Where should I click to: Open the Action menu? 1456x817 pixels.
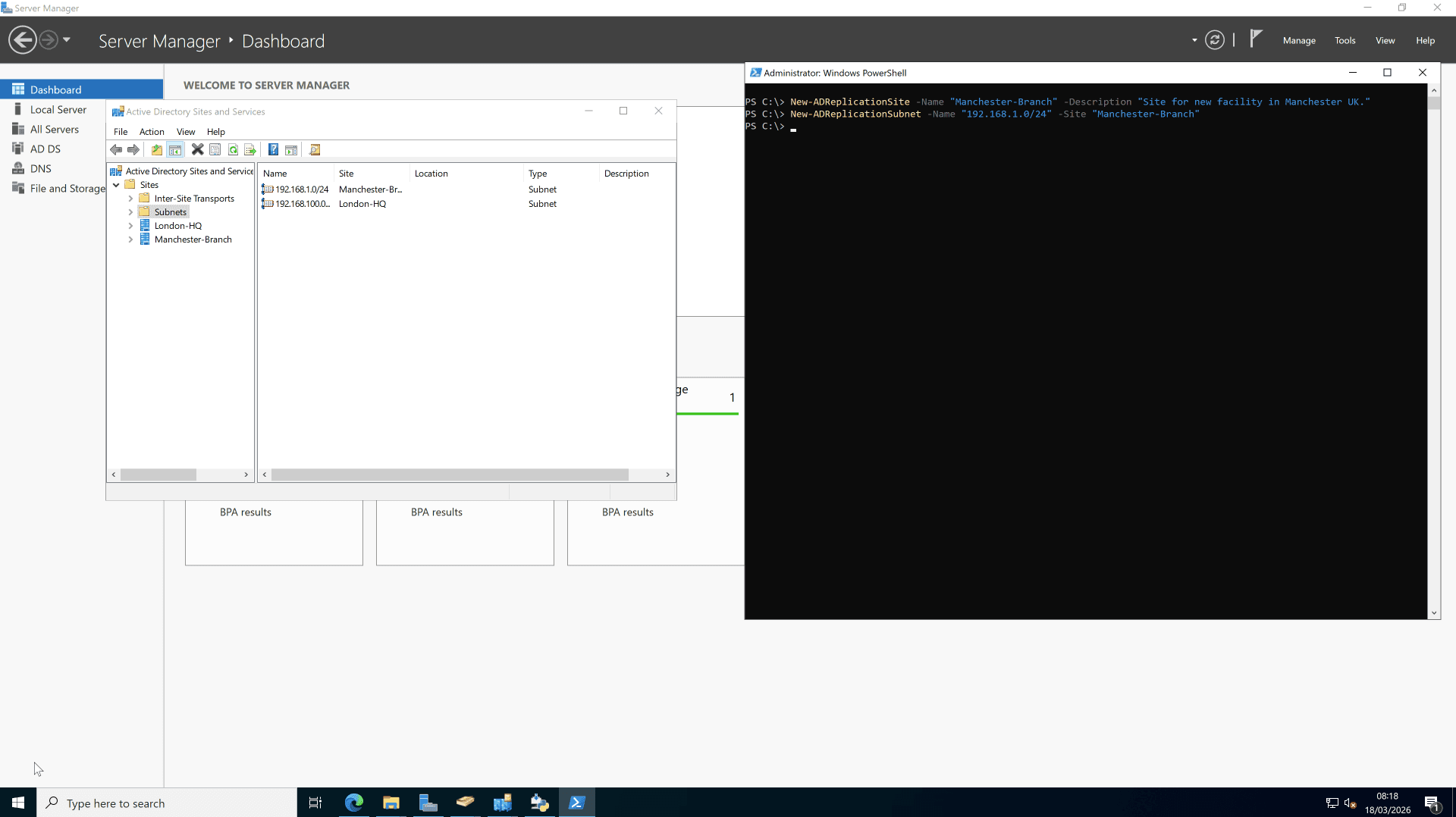pyautogui.click(x=152, y=131)
